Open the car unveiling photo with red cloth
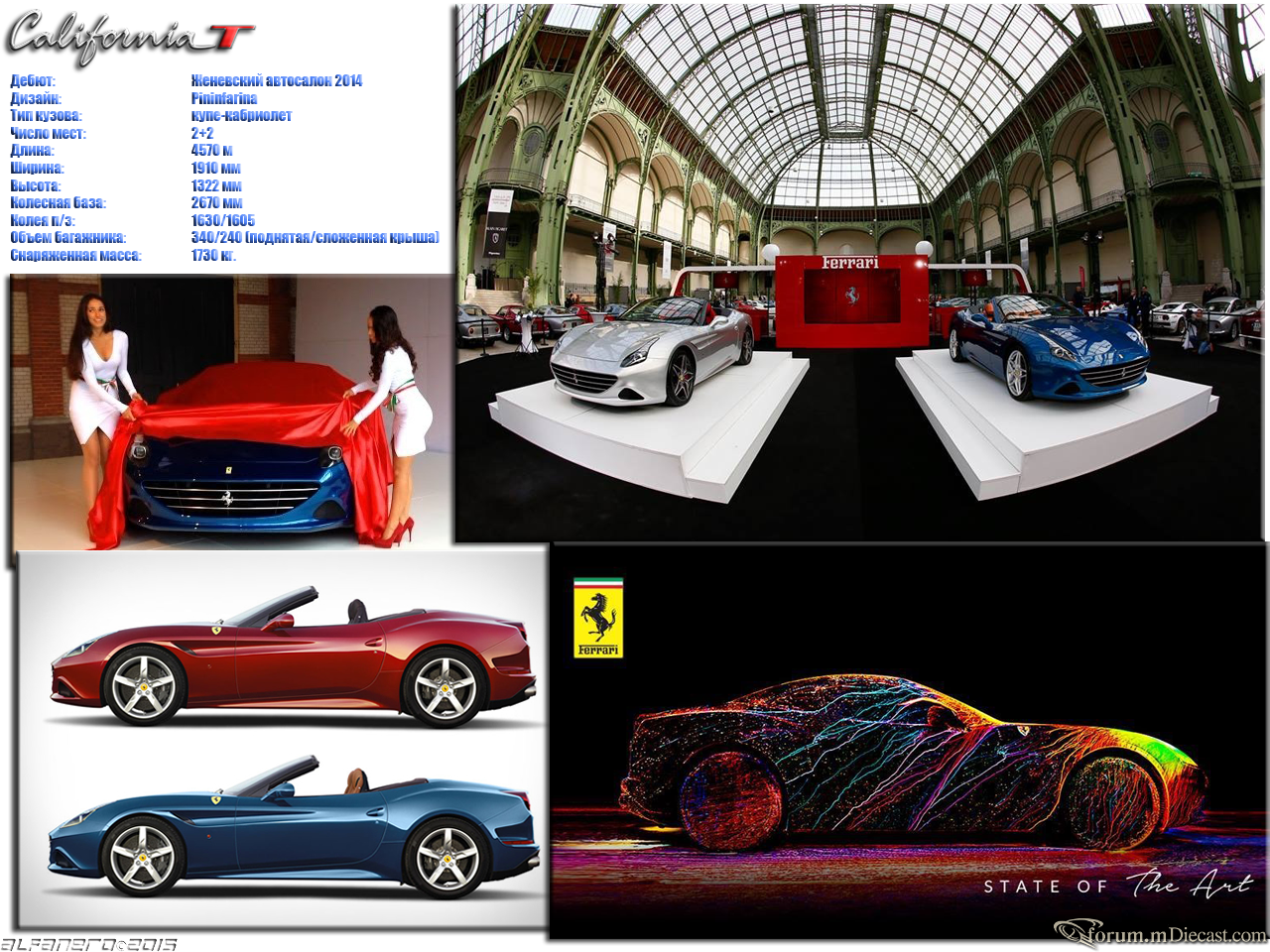Screen dimensions: 1270x952 pyautogui.click(x=231, y=412)
